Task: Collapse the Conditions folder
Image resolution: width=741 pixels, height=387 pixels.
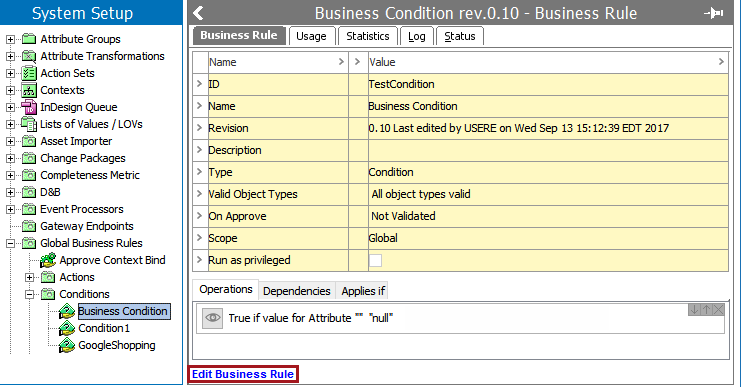Action: tap(29, 294)
